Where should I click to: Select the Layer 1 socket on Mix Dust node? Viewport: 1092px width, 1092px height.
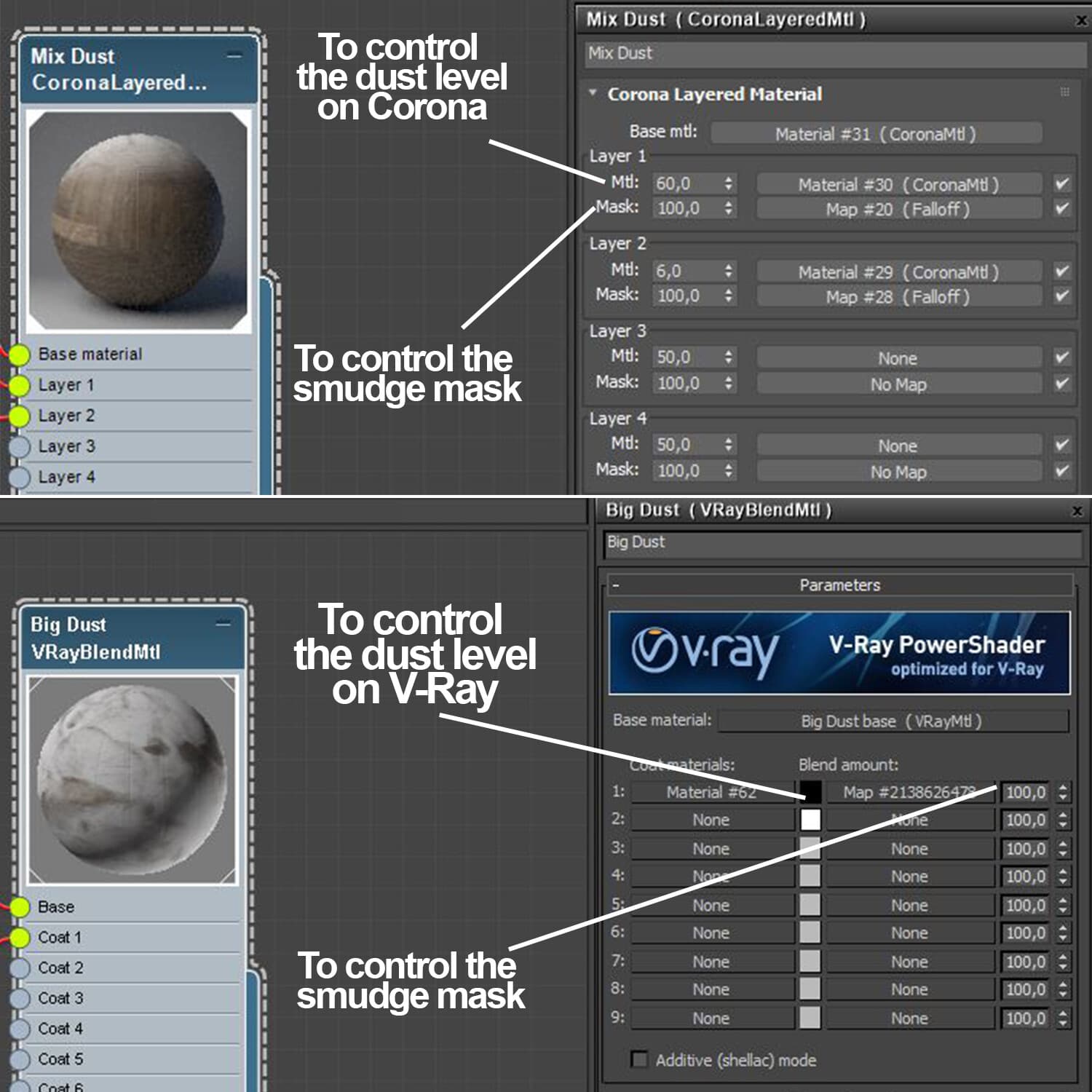coord(20,385)
